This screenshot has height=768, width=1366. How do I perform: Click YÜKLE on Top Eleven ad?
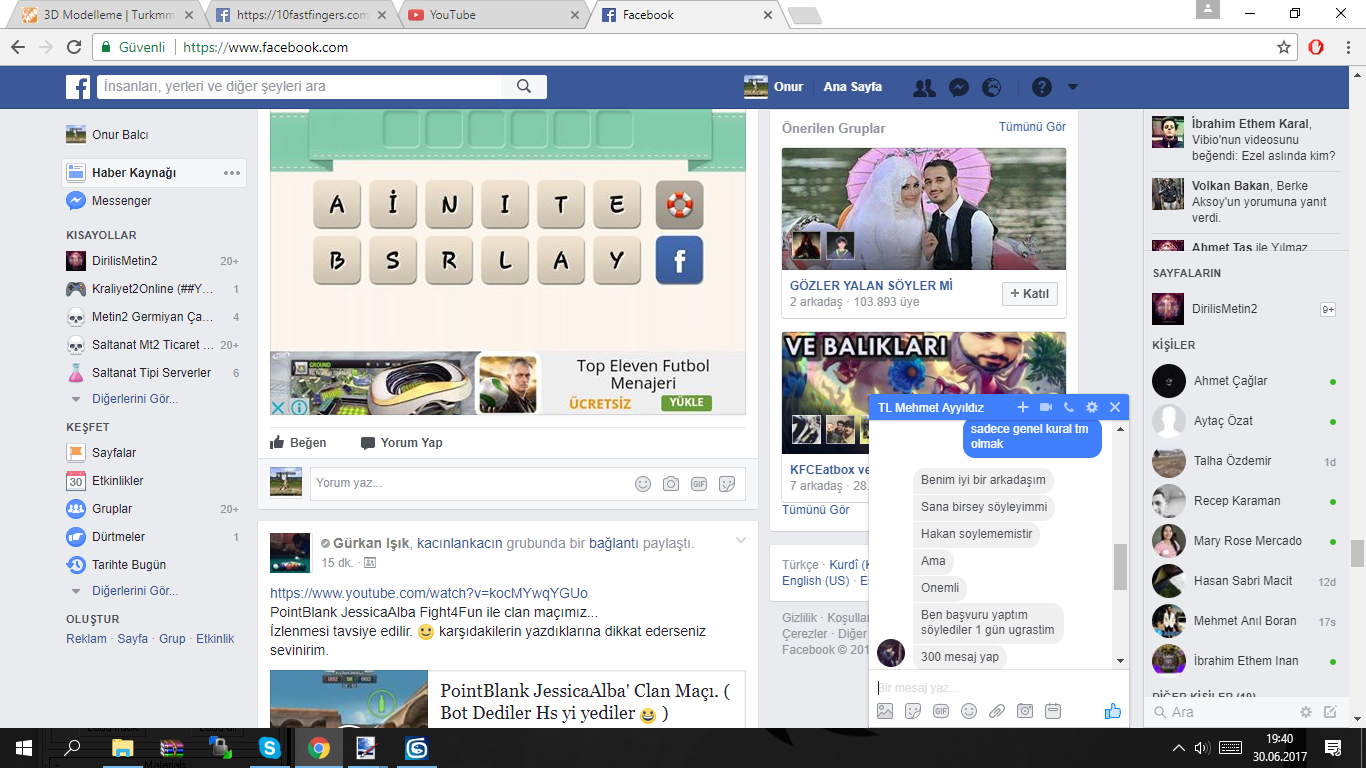coord(686,403)
